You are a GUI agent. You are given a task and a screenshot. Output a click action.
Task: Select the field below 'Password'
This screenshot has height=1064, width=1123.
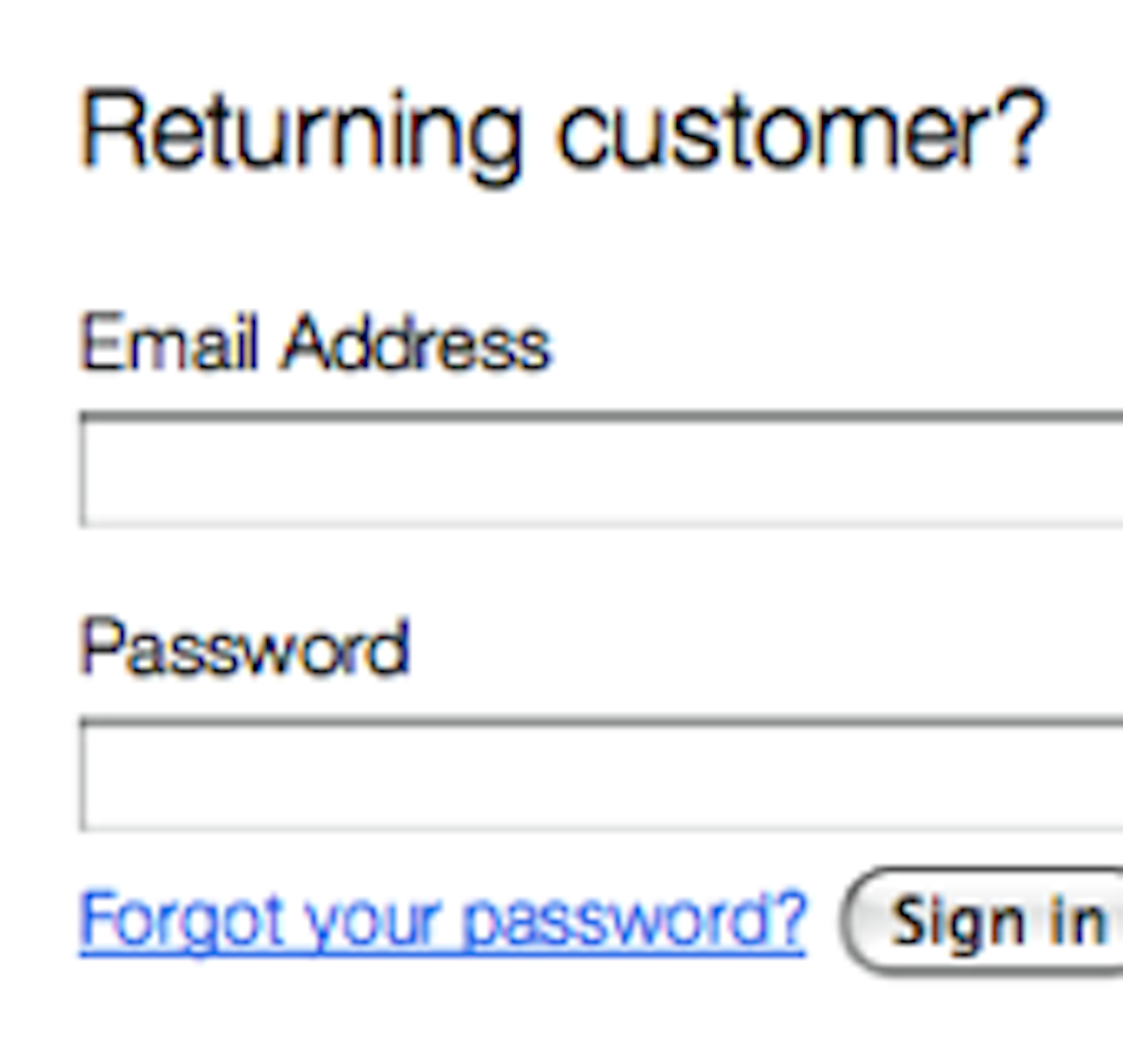coord(601,775)
